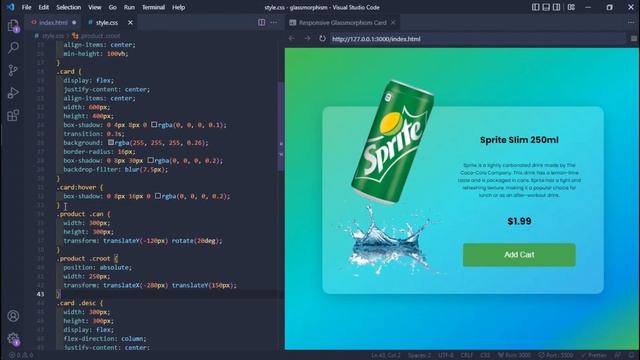Toggle primary side bar layout button
640x360 pixels.
[x=536, y=7]
